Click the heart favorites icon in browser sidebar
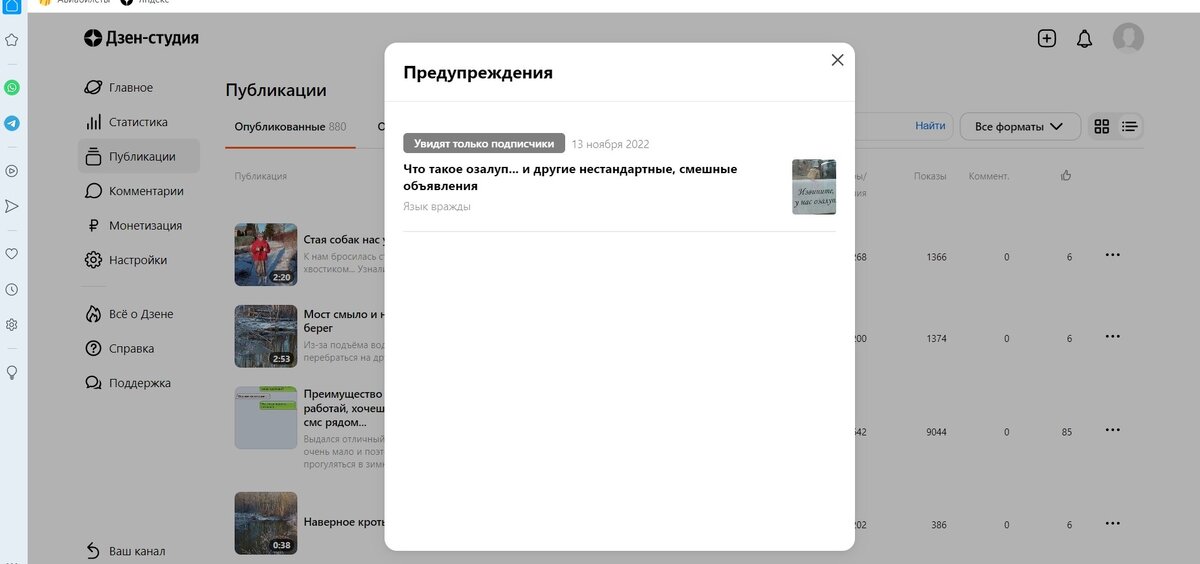 point(12,254)
